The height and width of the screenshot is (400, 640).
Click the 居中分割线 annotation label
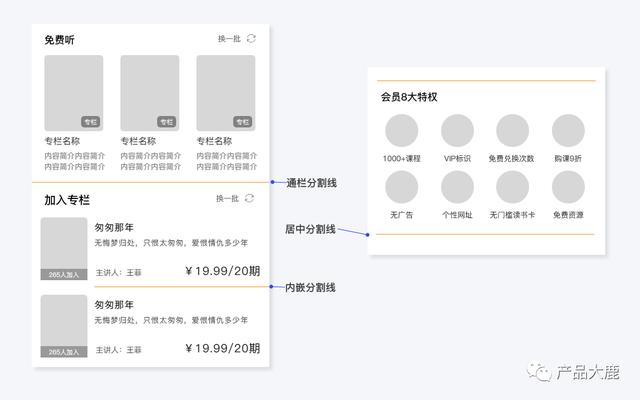coord(310,230)
